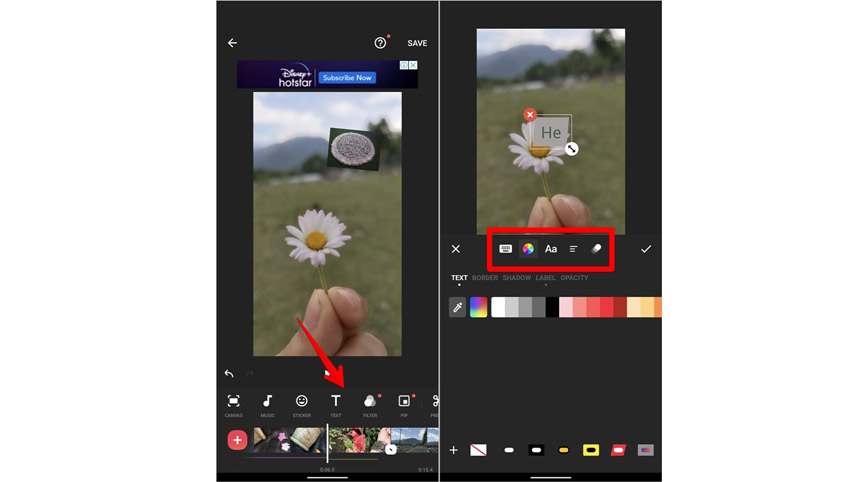The width and height of the screenshot is (856, 482).
Task: Choose the white color swatch
Action: (498, 307)
